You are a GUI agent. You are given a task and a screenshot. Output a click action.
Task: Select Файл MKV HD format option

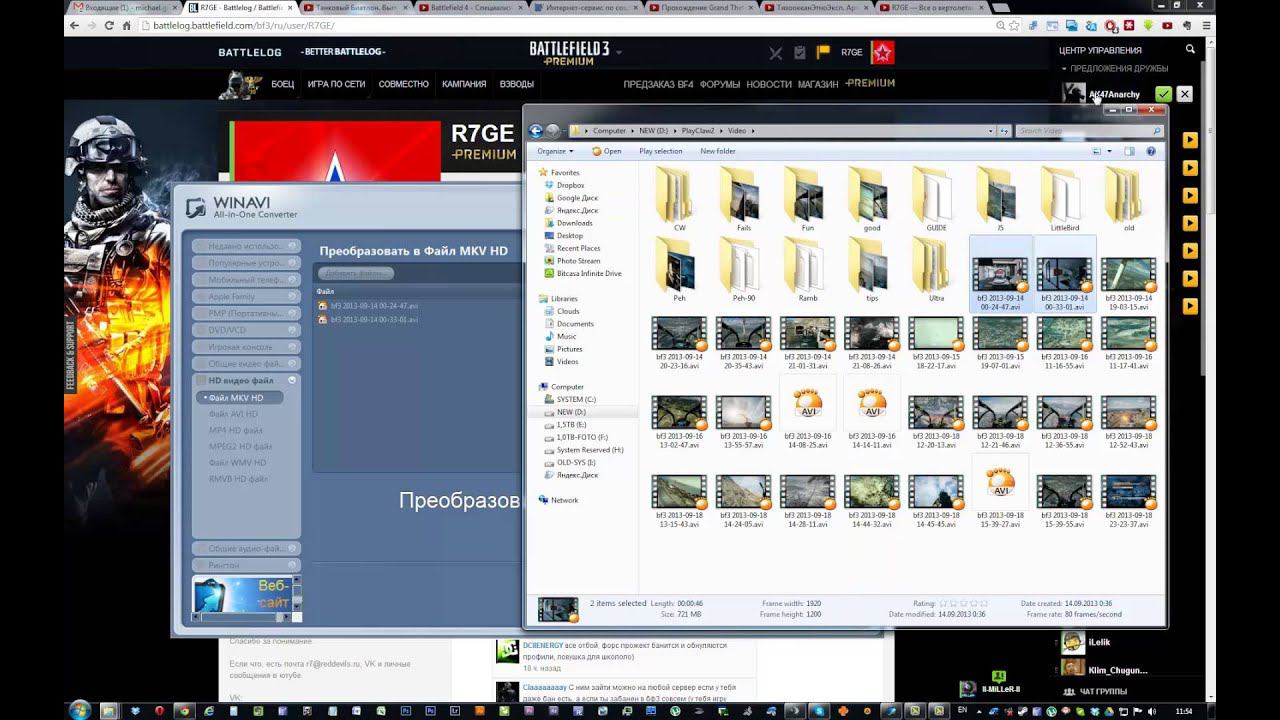pyautogui.click(x=240, y=398)
